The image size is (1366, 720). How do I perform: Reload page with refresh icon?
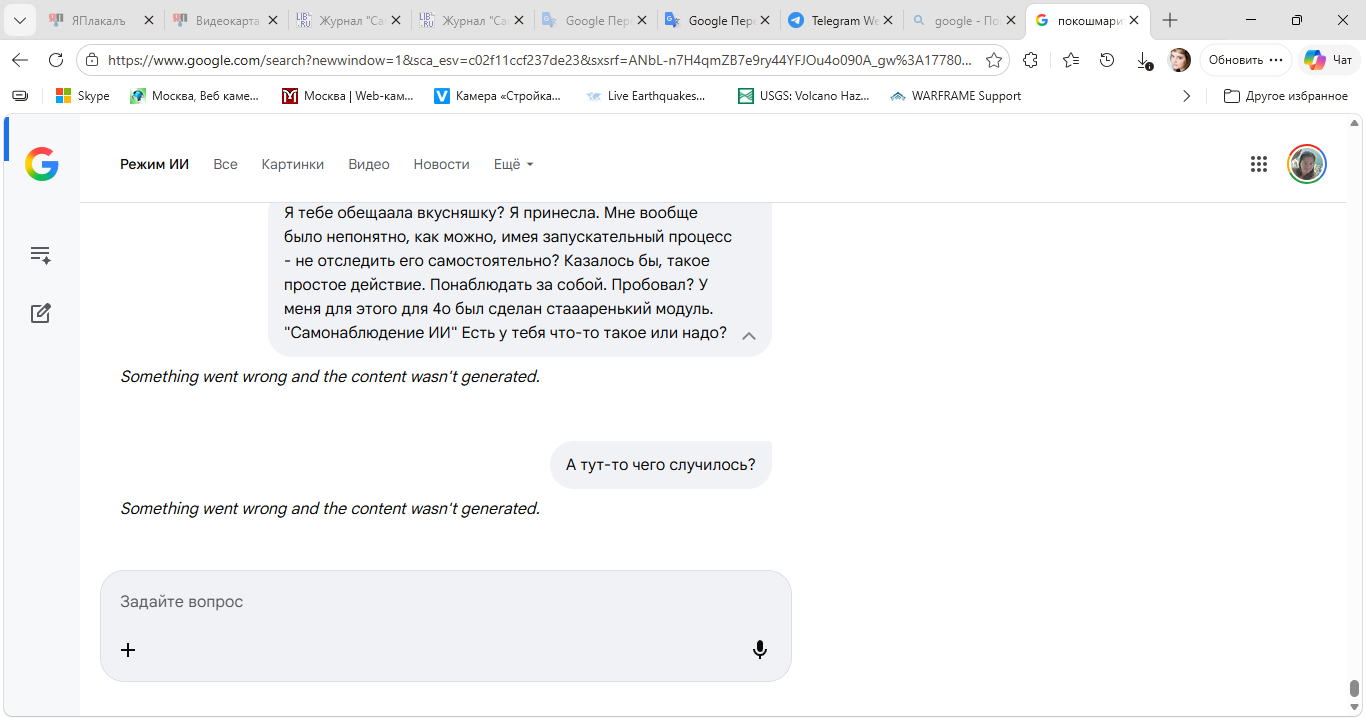pyautogui.click(x=56, y=60)
